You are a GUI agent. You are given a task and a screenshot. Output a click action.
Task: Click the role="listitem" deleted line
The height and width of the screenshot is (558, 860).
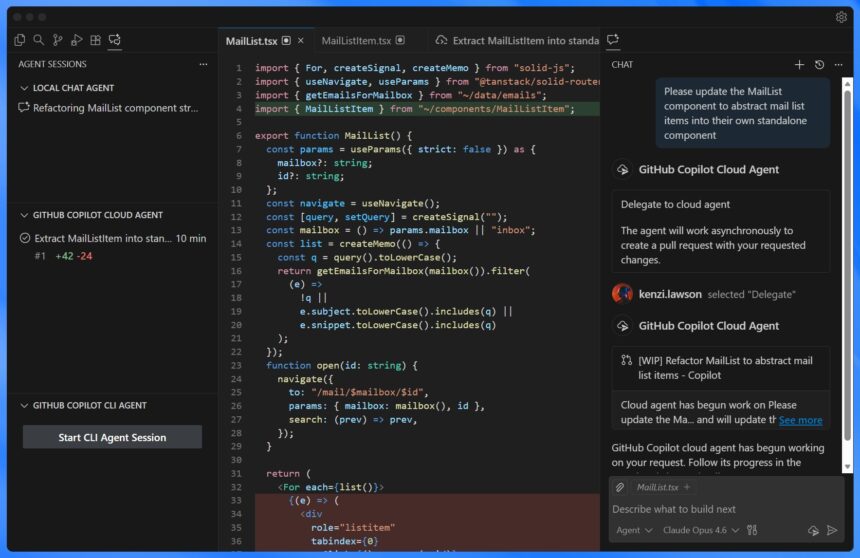353,528
